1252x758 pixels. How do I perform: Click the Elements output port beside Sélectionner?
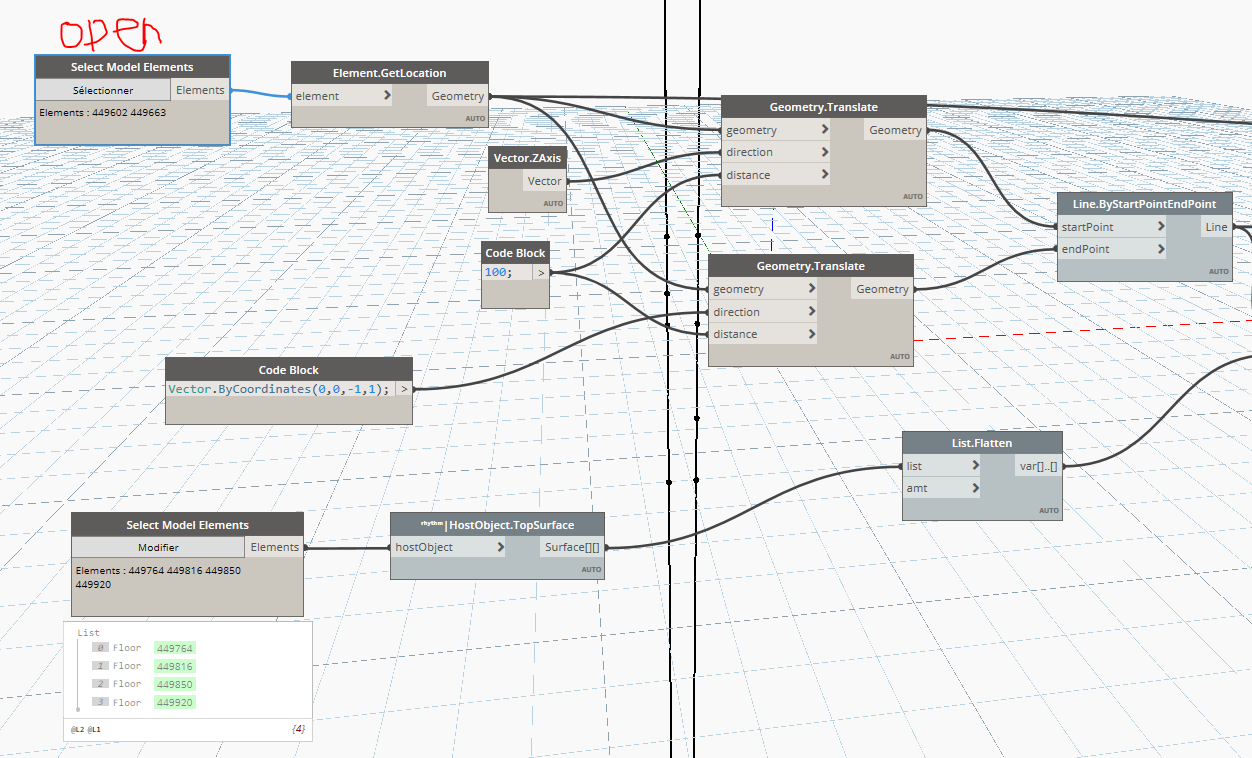point(201,90)
